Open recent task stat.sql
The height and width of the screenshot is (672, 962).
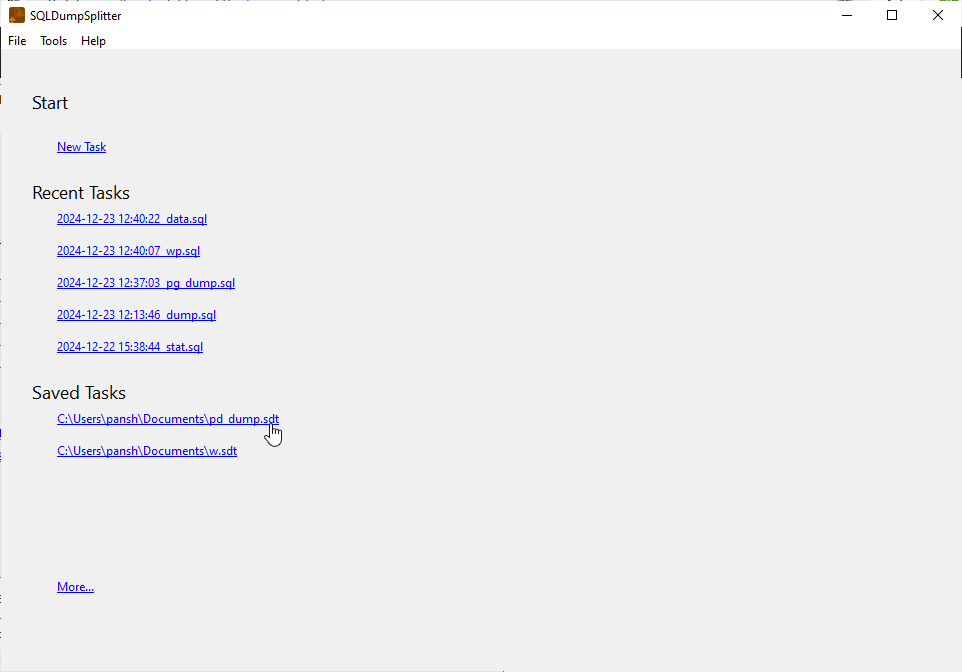(130, 347)
